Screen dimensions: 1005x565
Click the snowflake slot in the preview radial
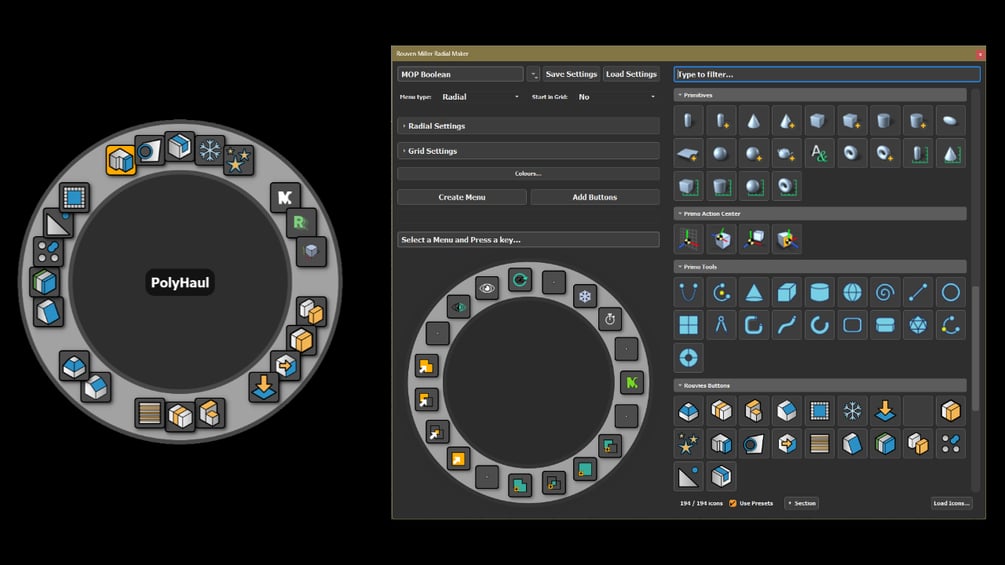click(585, 297)
